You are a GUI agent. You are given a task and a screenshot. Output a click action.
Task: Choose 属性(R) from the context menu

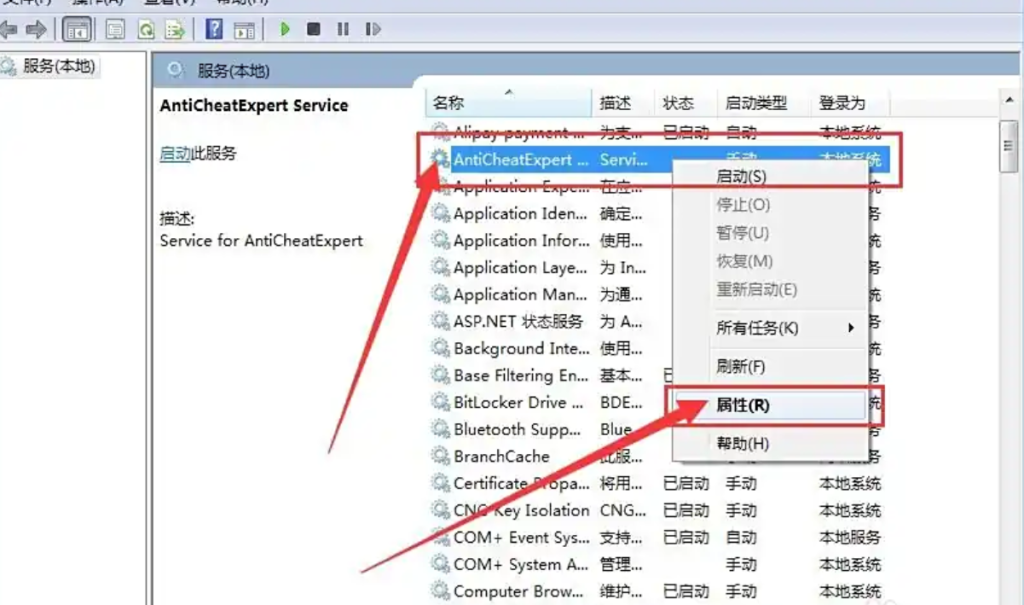pos(744,405)
